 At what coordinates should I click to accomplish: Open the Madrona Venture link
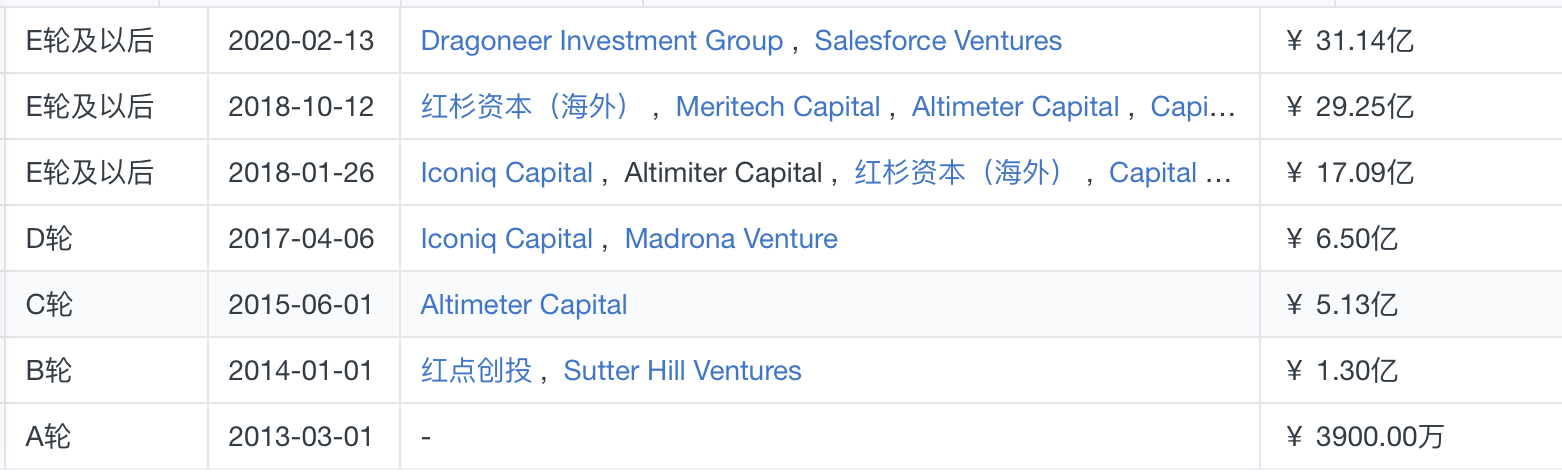pyautogui.click(x=731, y=239)
